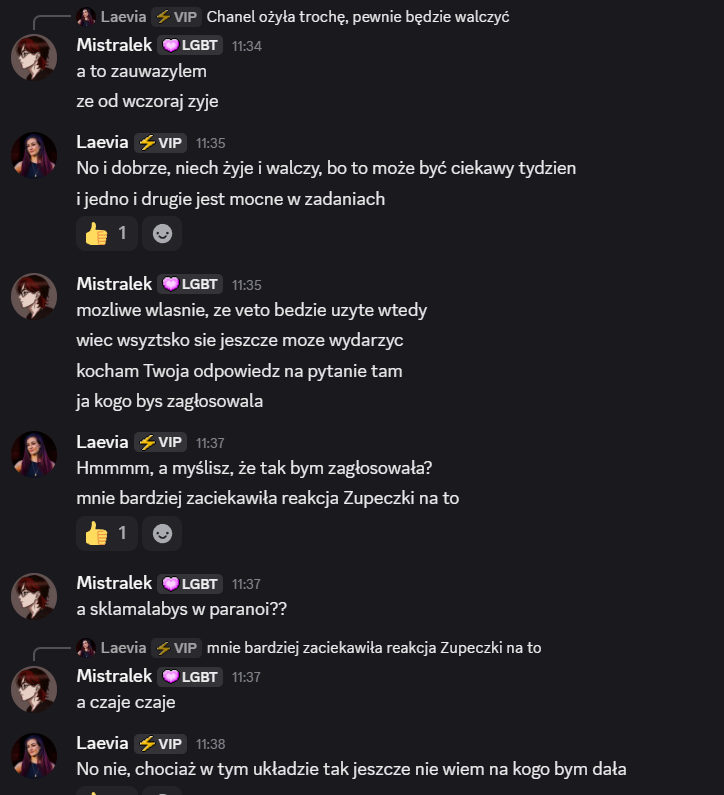Open Mistralek's profile from the 11:34 username
Viewport: 724px width, 795px height.
[x=114, y=45]
